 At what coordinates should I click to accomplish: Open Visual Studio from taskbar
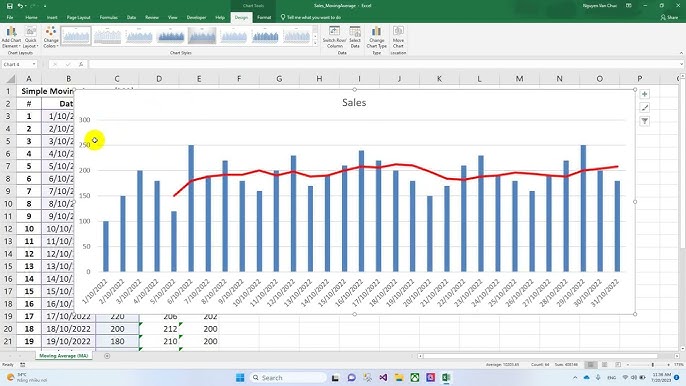click(x=383, y=377)
